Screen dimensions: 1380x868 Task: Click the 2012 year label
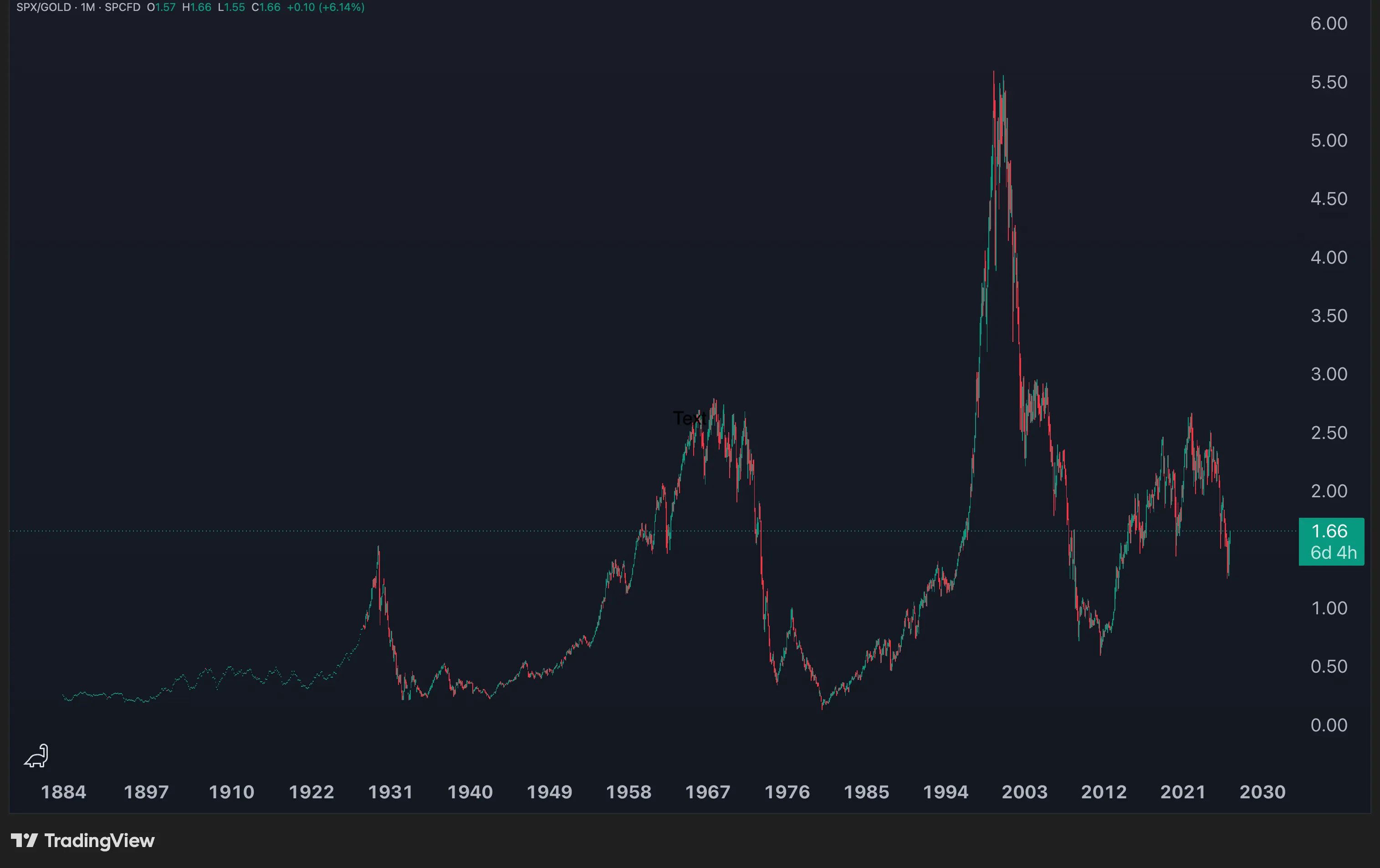click(1104, 792)
